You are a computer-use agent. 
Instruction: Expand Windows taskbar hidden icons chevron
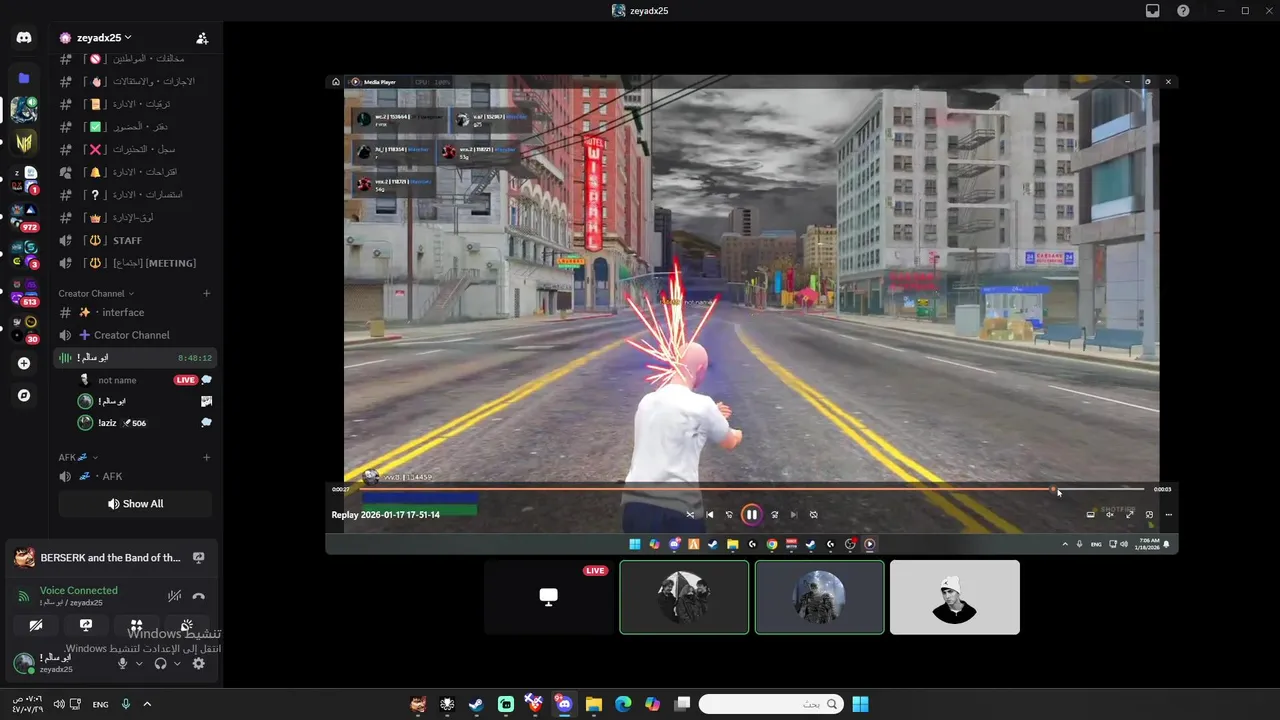147,704
